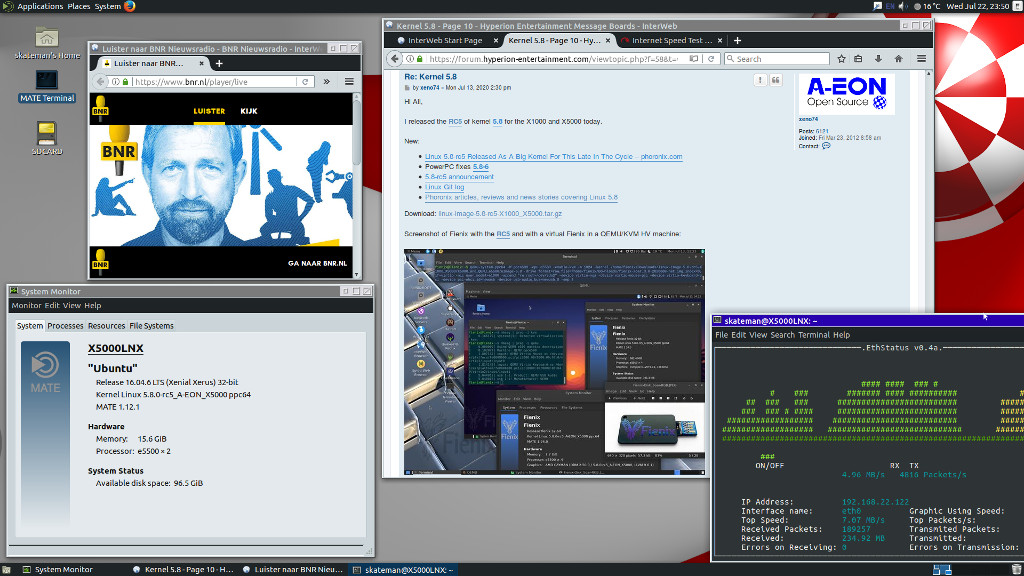Viewport: 1024px width, 576px height.
Task: Open the Applications menu in top panel
Action: click(40, 7)
